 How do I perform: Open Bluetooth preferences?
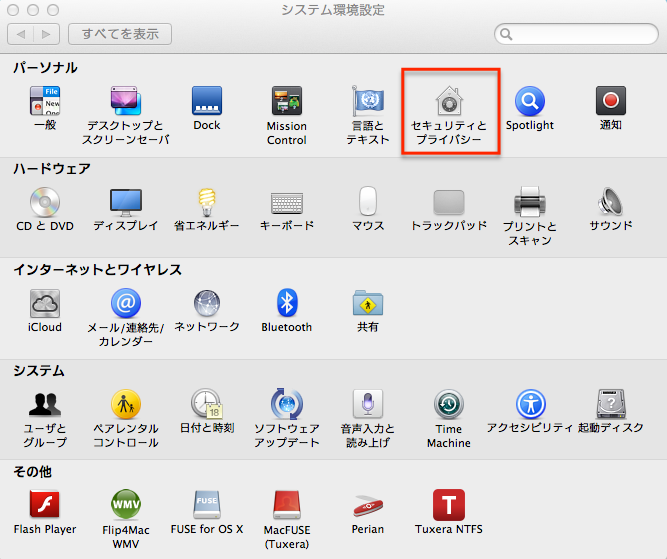(287, 303)
